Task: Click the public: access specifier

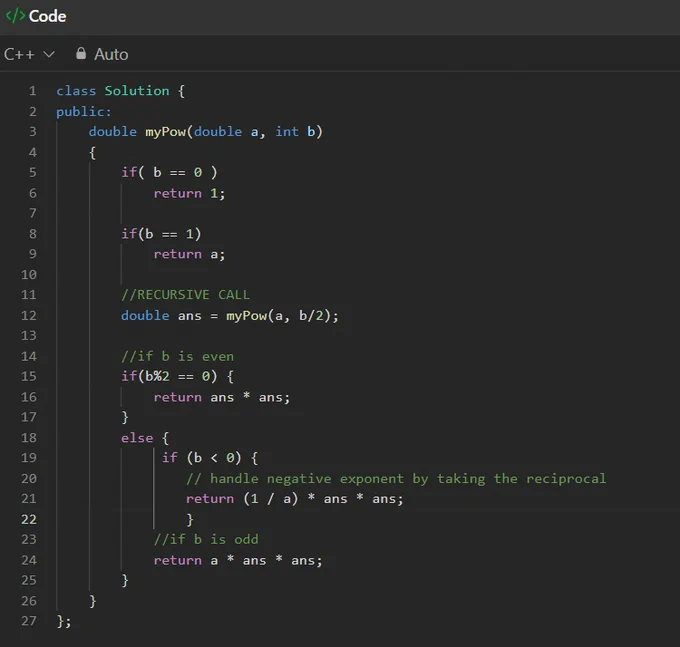Action: [x=84, y=112]
